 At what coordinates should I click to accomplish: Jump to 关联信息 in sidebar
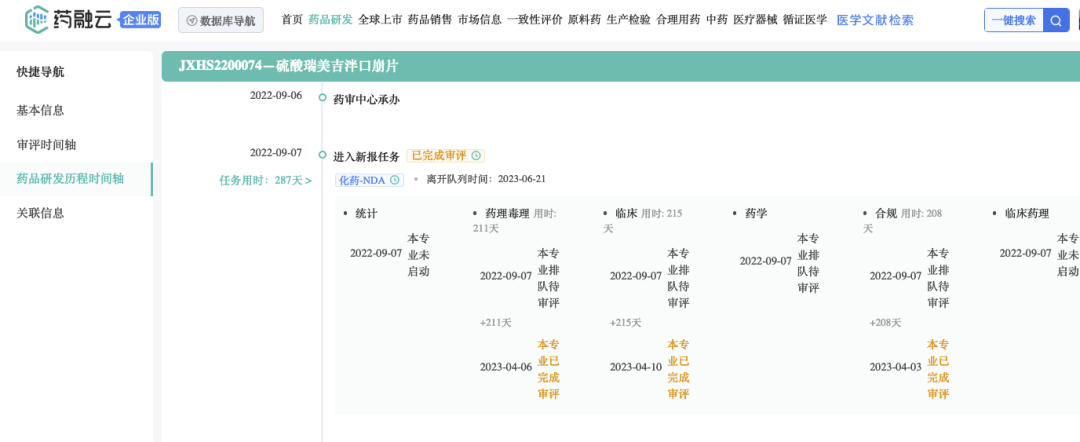pyautogui.click(x=41, y=213)
